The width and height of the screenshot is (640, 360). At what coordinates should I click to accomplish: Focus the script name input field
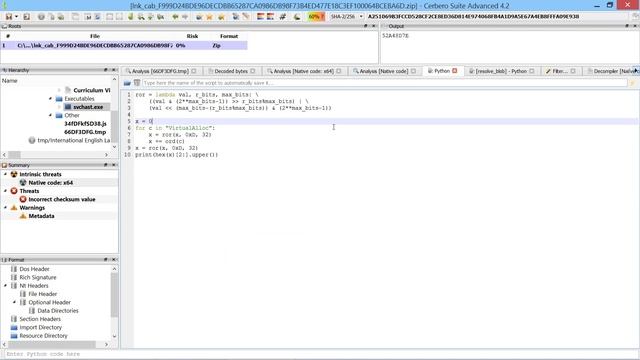(384, 83)
